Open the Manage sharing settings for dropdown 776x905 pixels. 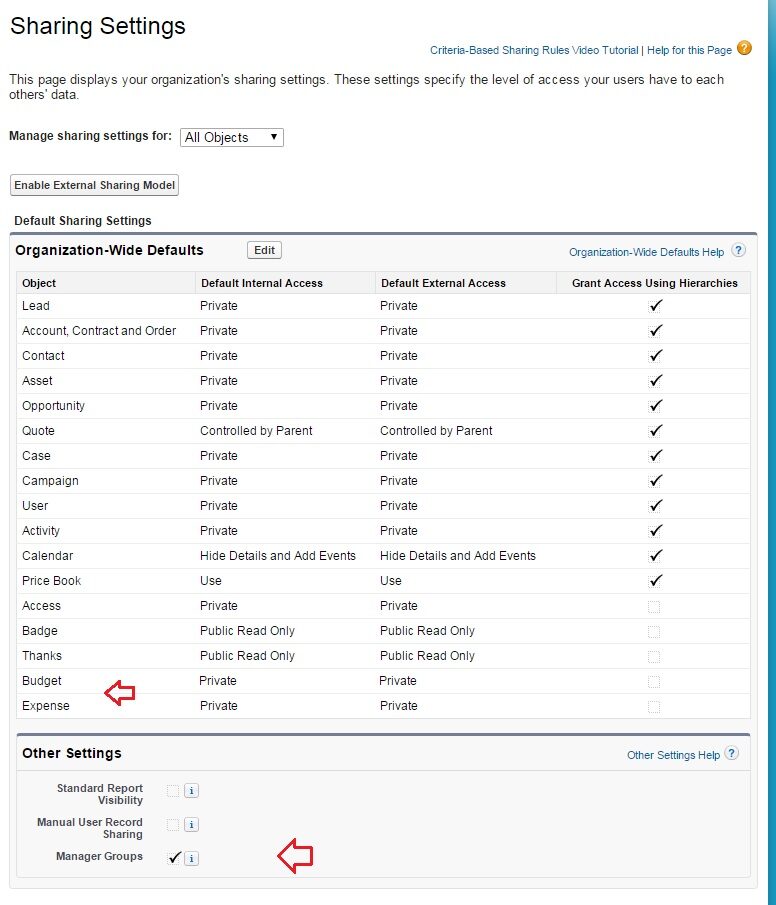[232, 137]
